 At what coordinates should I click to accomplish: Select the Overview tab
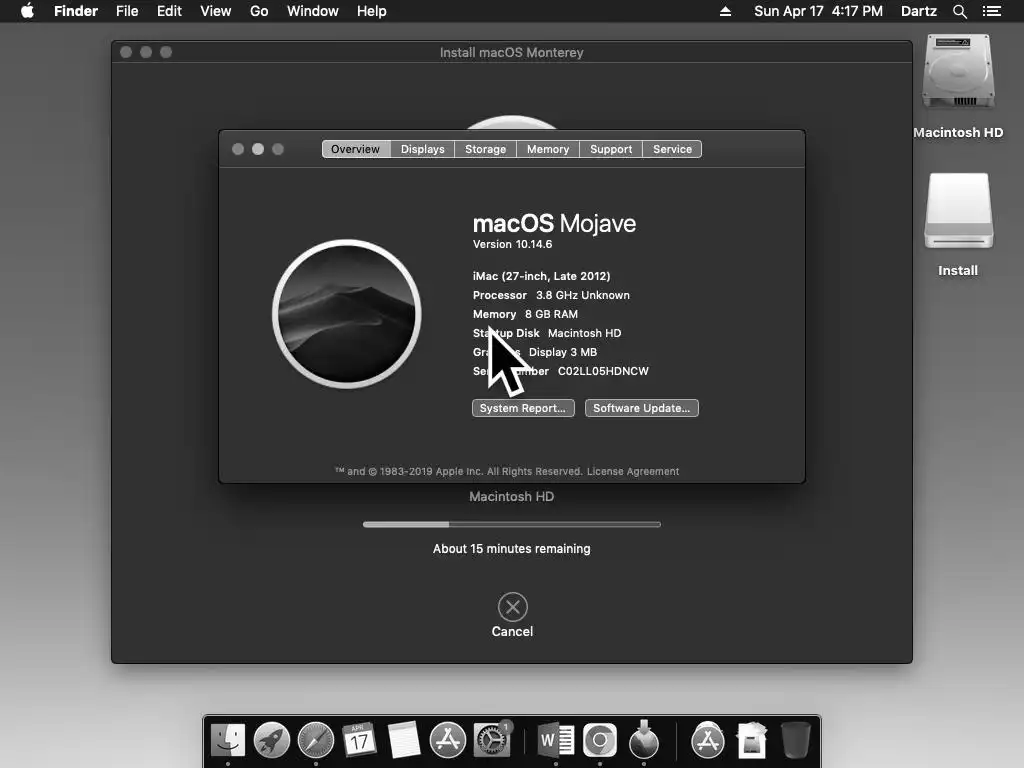pyautogui.click(x=355, y=149)
